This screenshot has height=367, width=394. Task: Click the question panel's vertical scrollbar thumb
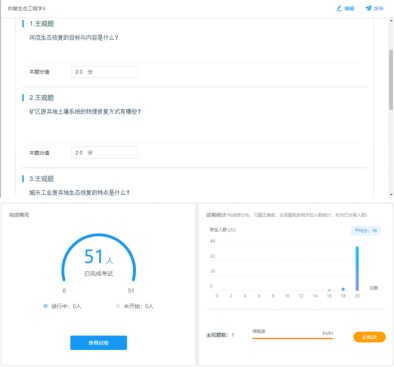click(391, 79)
